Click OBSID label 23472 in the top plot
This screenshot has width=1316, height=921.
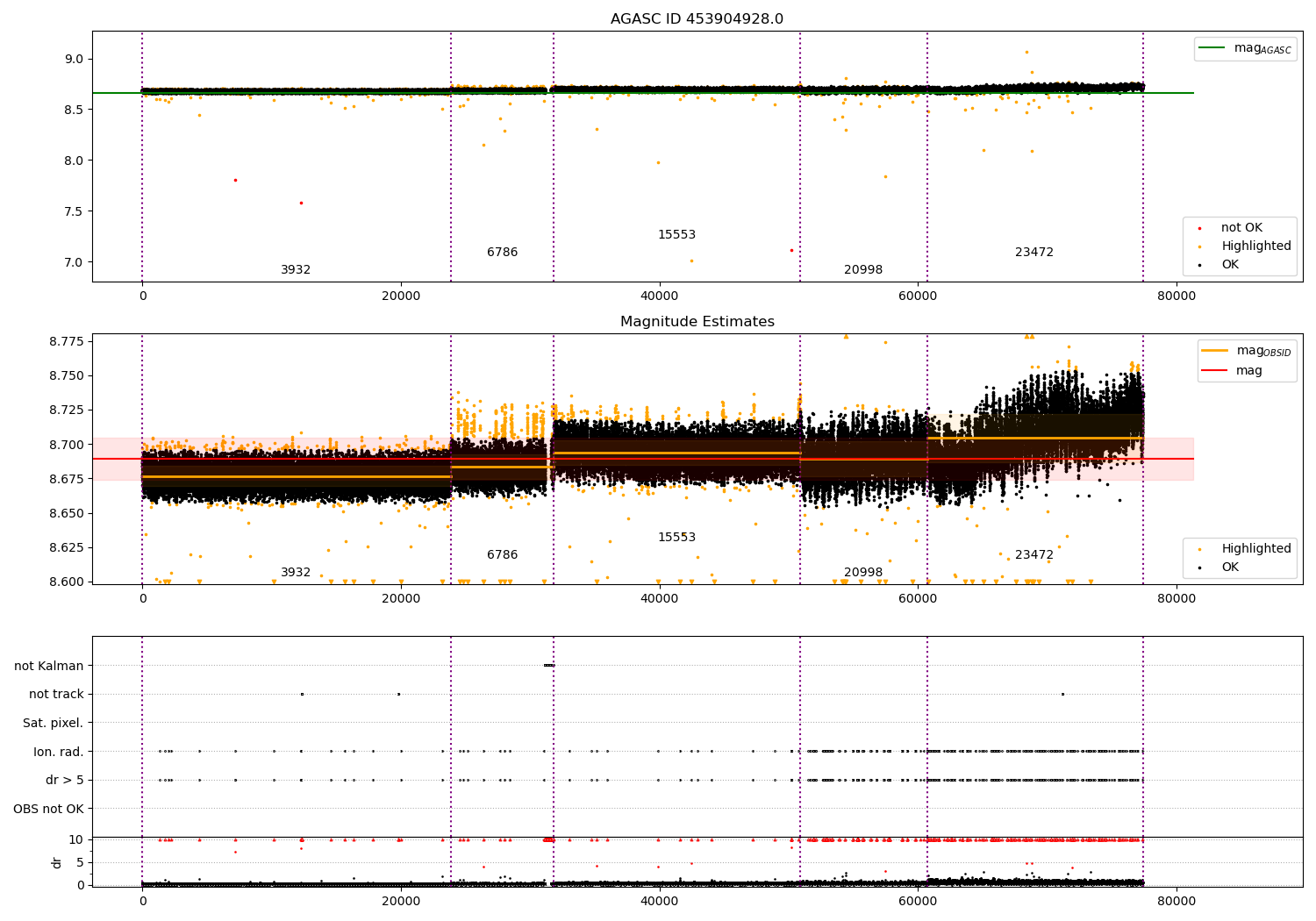1034,253
